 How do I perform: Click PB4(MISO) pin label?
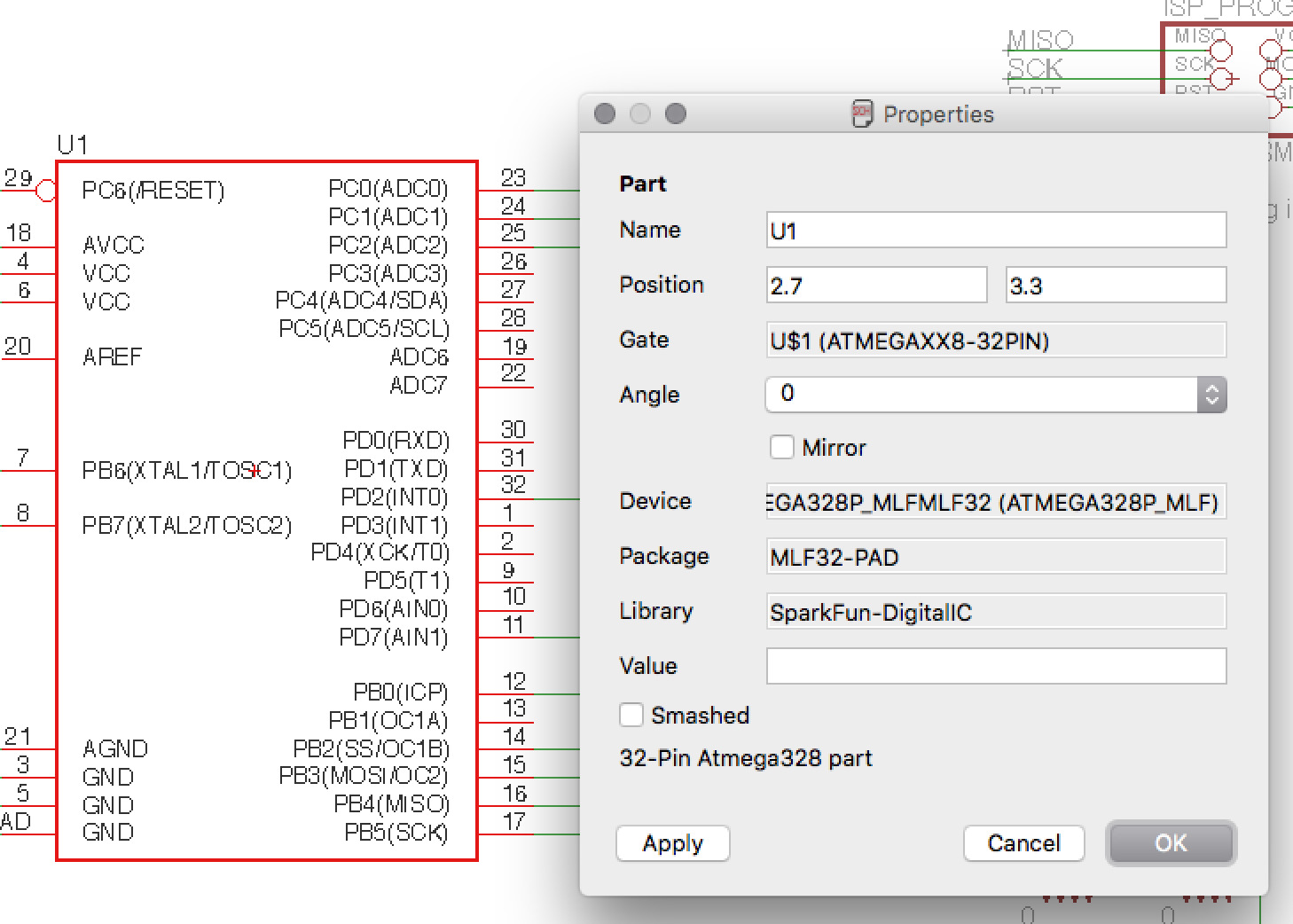[391, 804]
